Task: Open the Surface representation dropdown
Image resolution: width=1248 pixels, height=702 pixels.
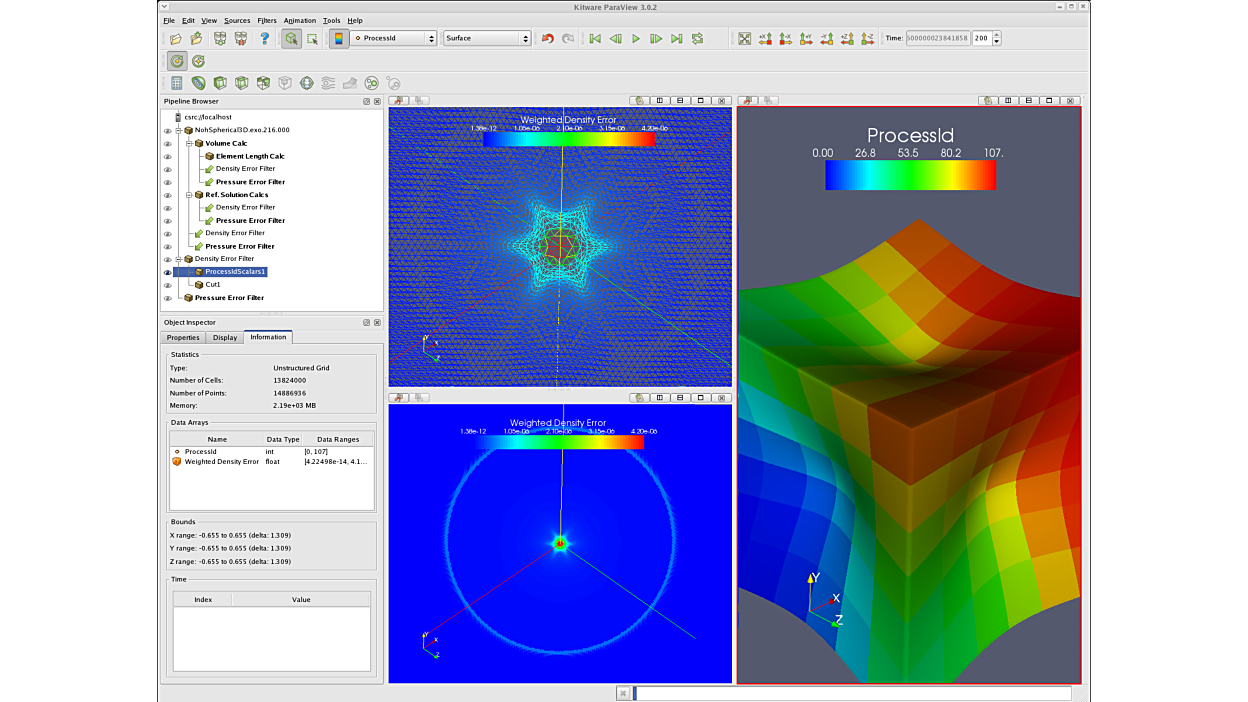Action: [487, 38]
